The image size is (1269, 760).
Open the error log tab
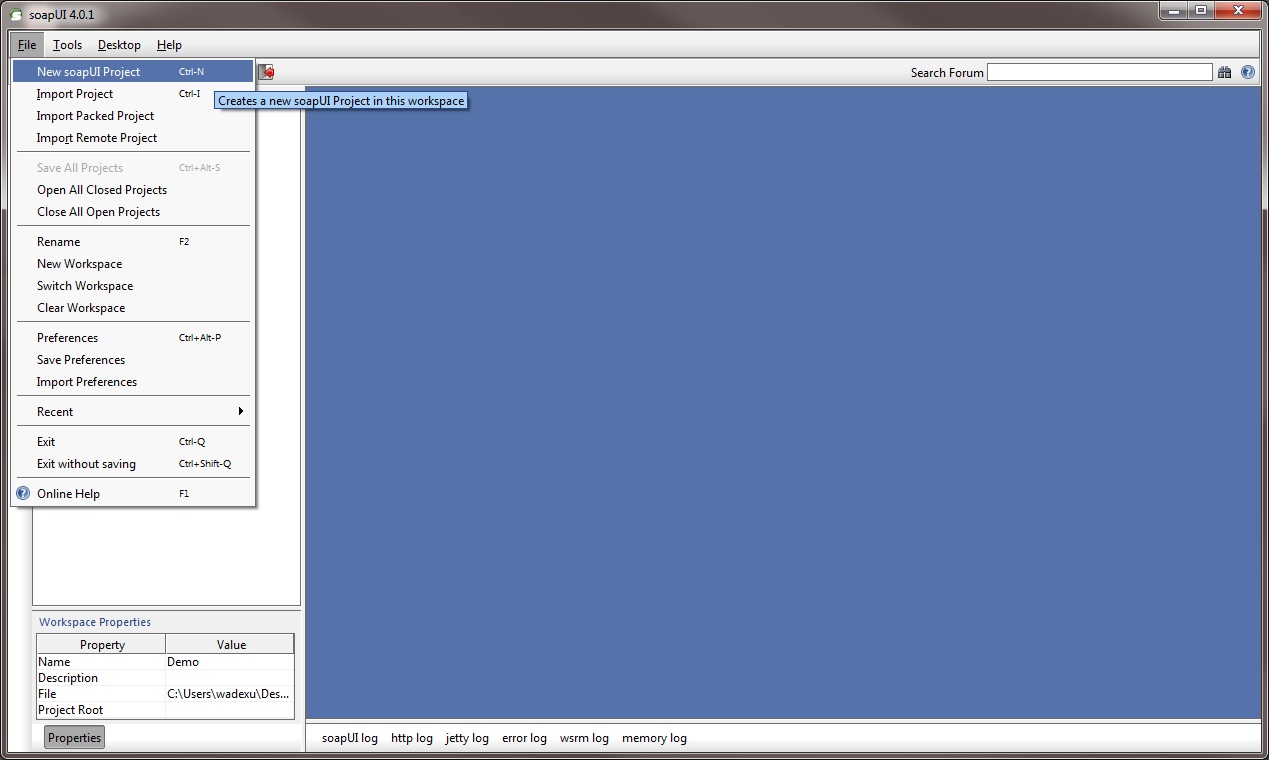(524, 738)
